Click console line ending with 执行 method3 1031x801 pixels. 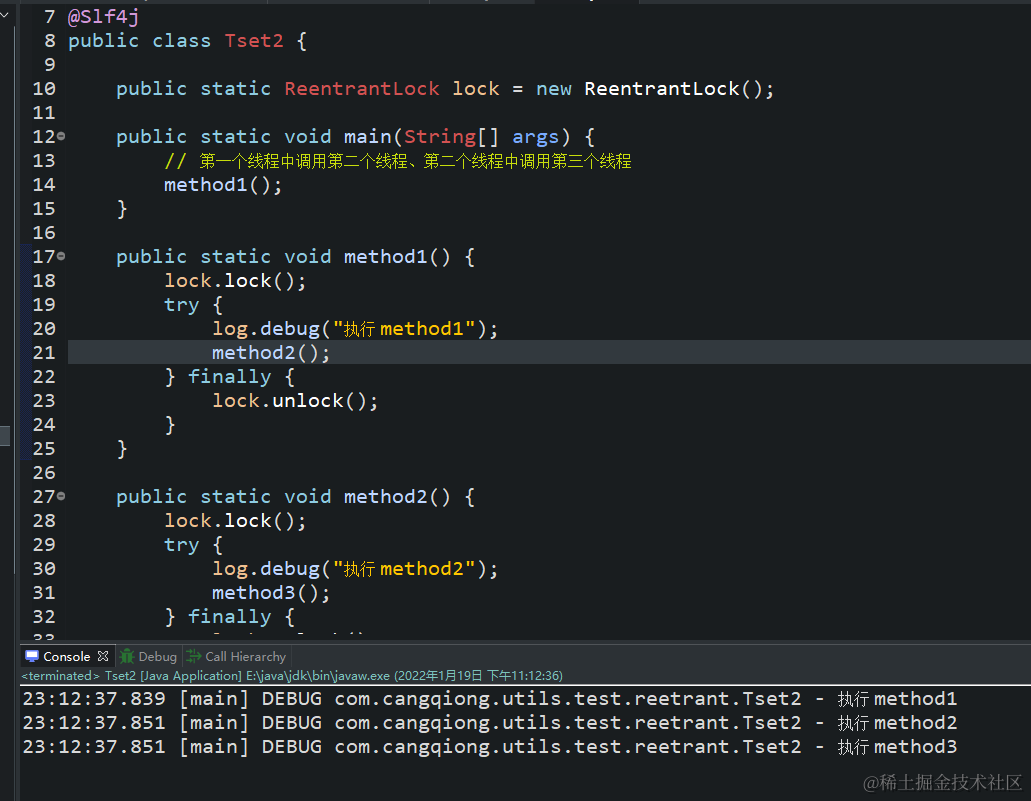tap(490, 746)
